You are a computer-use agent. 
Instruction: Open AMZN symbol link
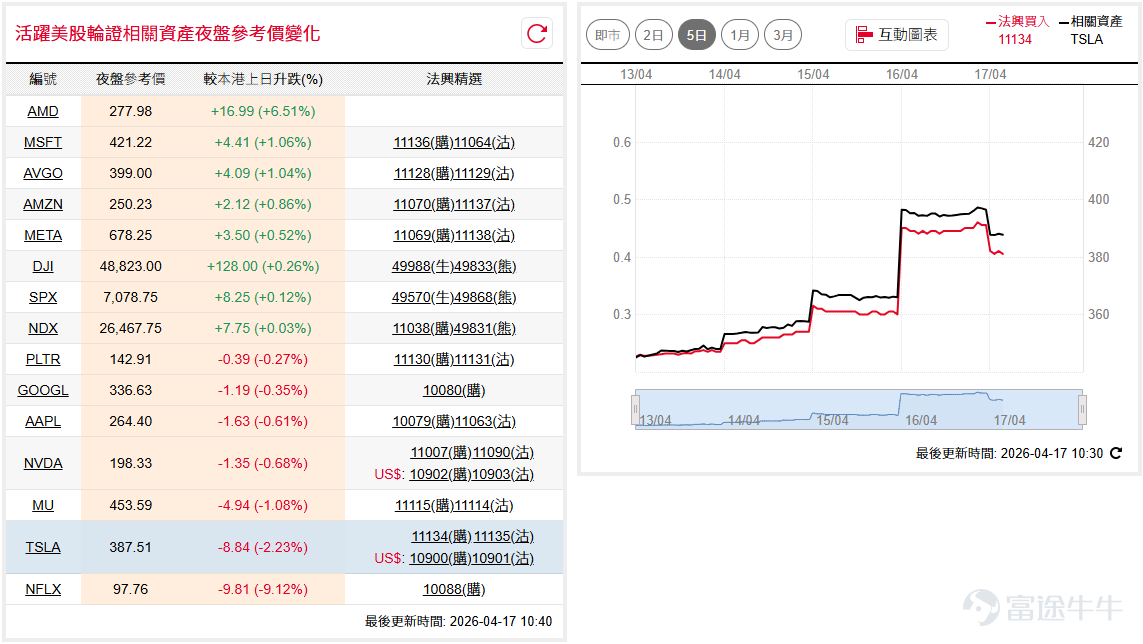tap(43, 204)
